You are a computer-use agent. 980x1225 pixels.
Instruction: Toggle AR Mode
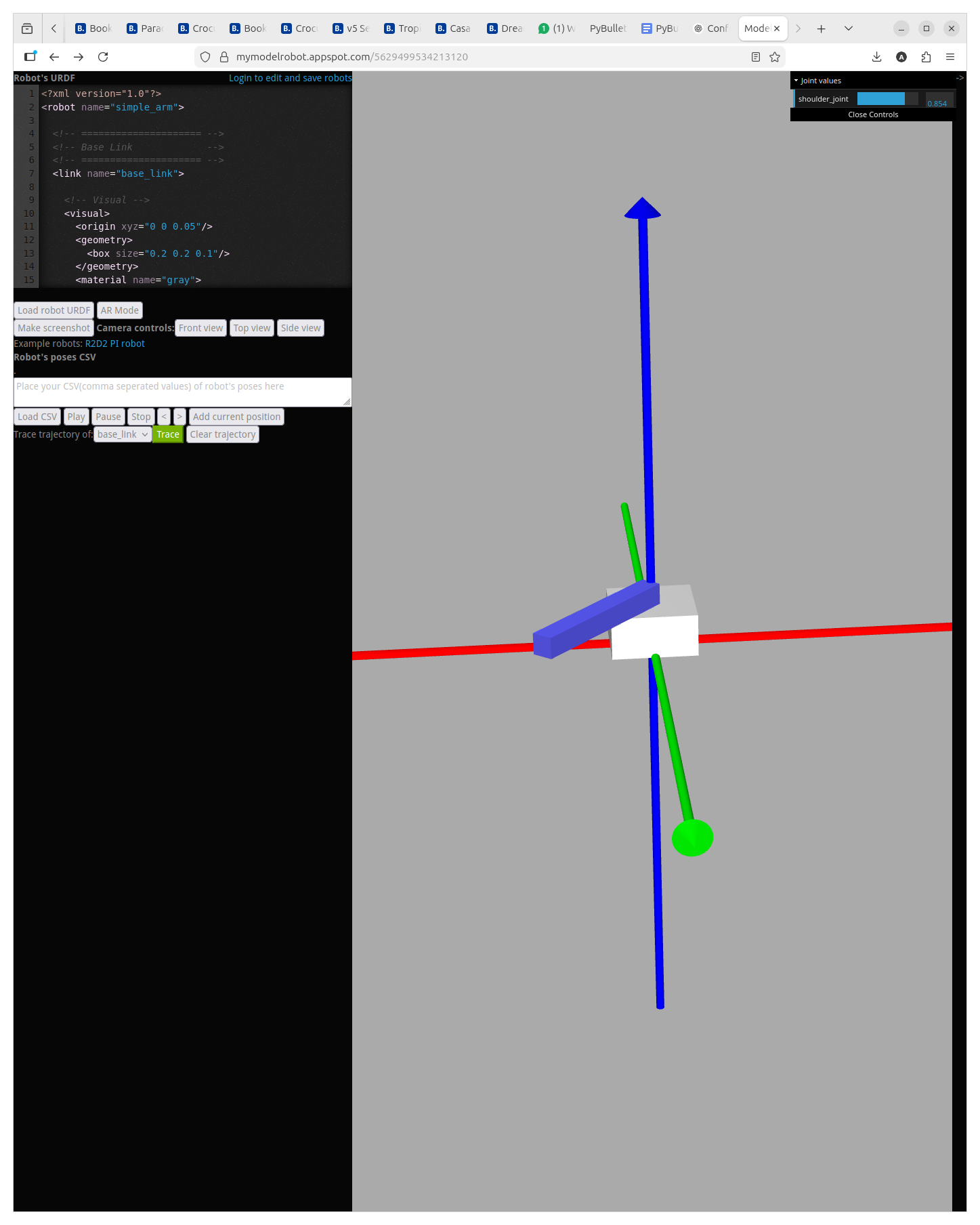119,310
